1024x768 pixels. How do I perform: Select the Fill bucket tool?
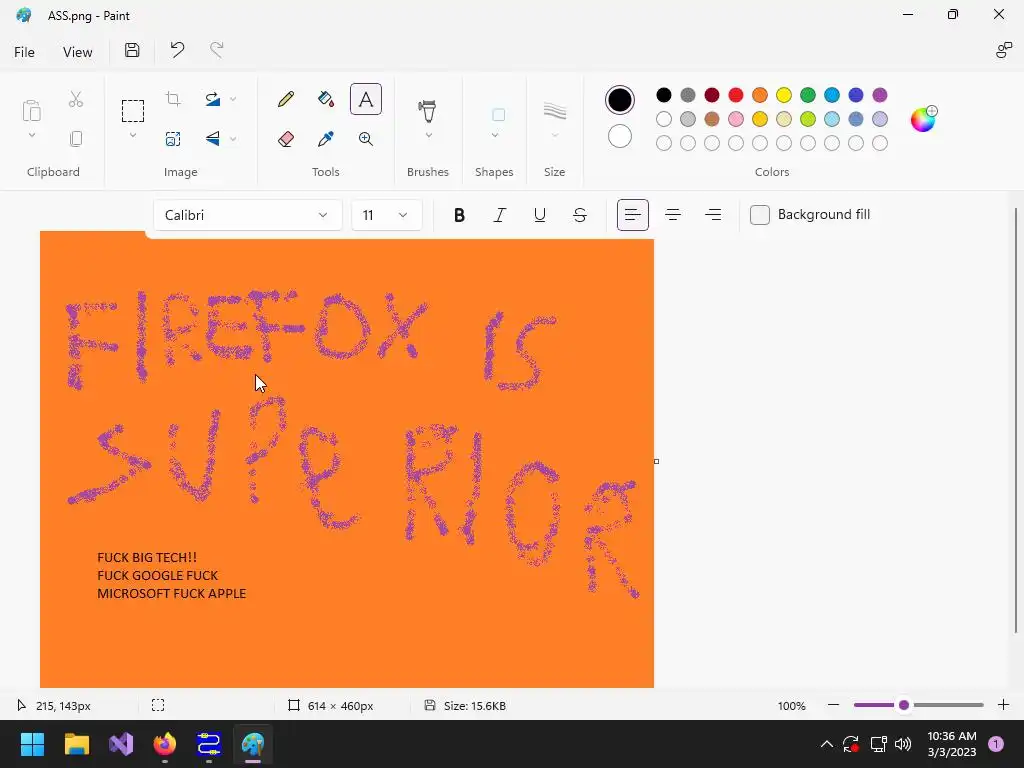click(x=326, y=99)
